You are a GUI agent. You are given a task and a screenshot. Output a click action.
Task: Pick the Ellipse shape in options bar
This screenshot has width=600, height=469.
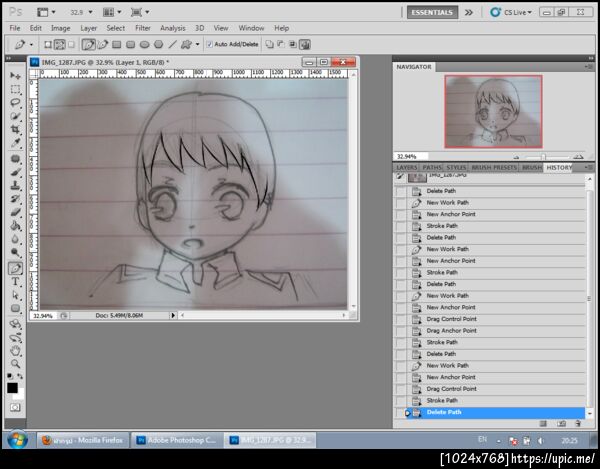[144, 45]
